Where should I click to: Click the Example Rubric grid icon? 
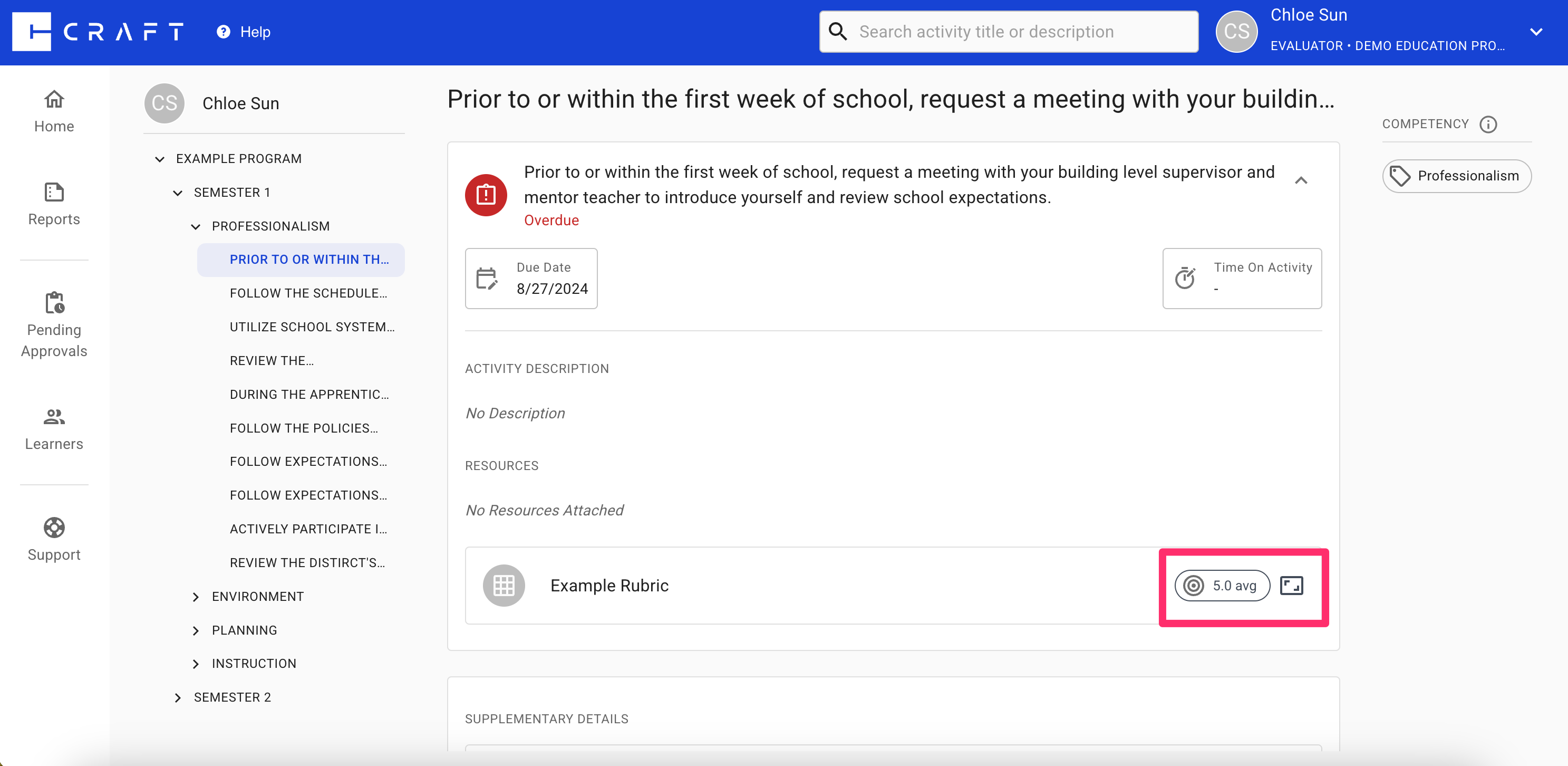point(504,585)
